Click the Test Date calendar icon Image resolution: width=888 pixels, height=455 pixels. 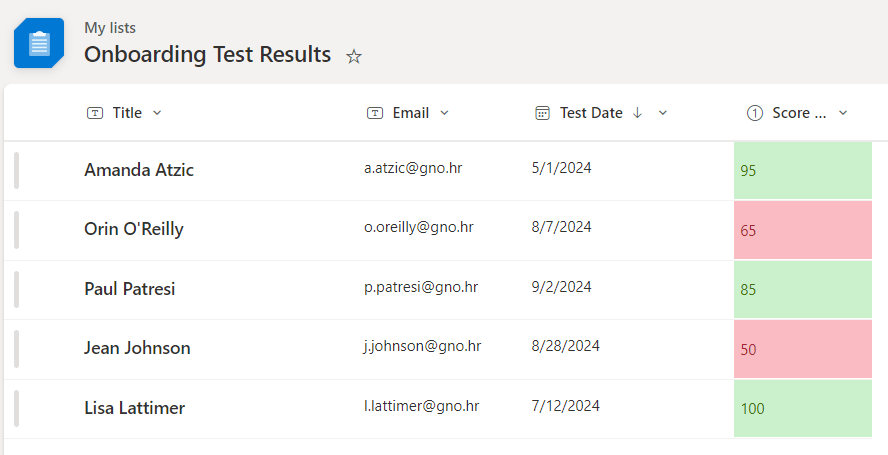click(x=543, y=113)
